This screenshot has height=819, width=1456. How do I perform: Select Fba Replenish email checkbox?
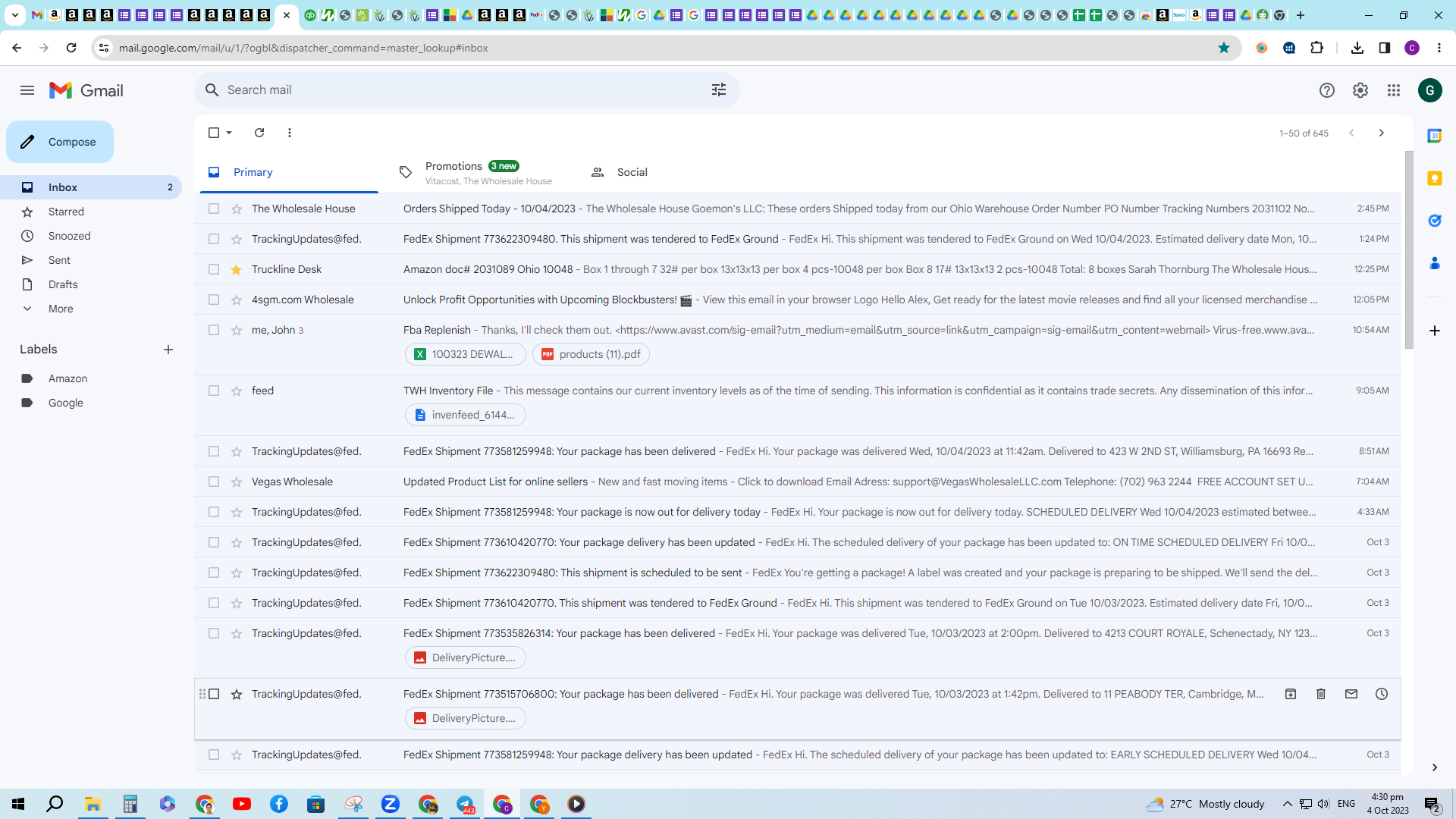(214, 330)
